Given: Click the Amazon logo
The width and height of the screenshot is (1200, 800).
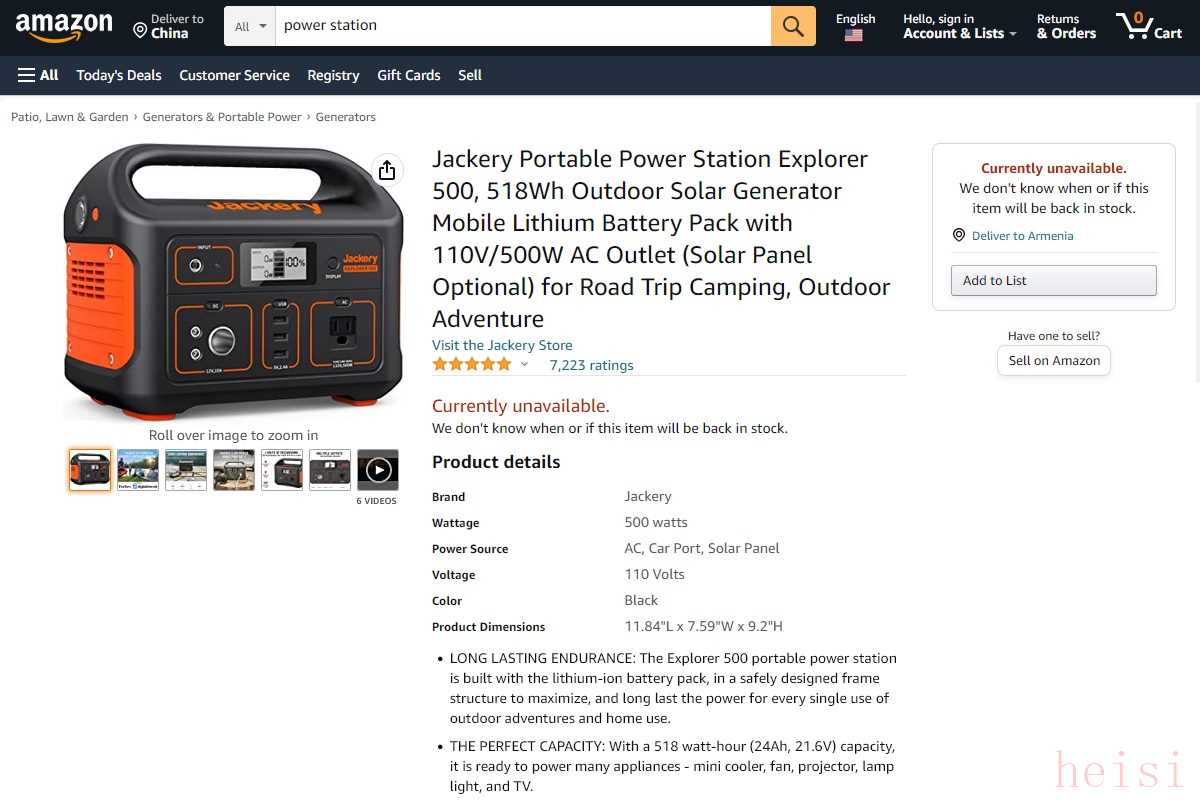Looking at the screenshot, I should [64, 27].
